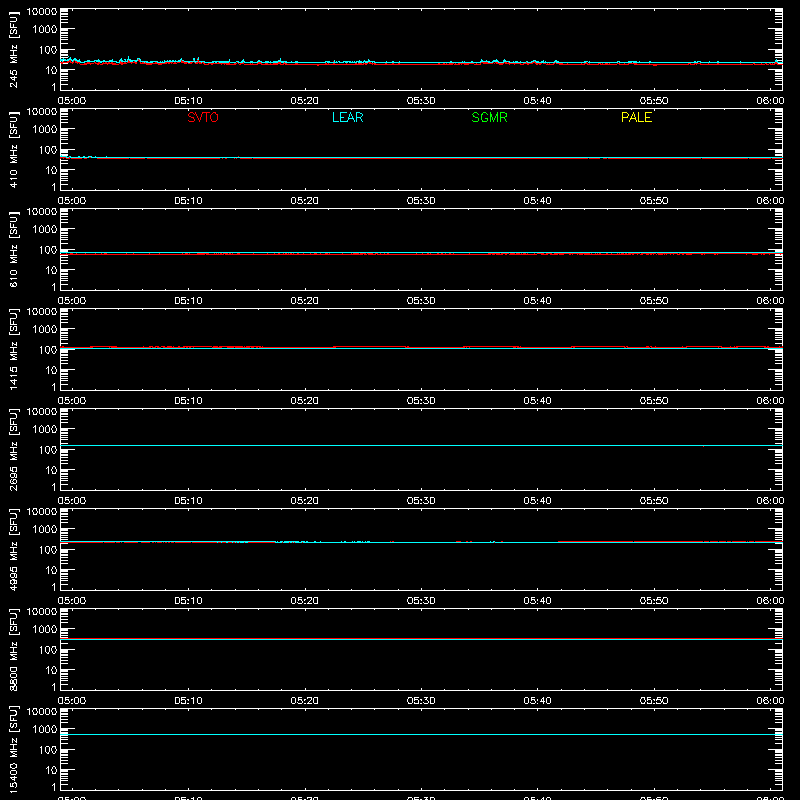Click 05:50 tick under the 410 MHz panel

tap(654, 201)
